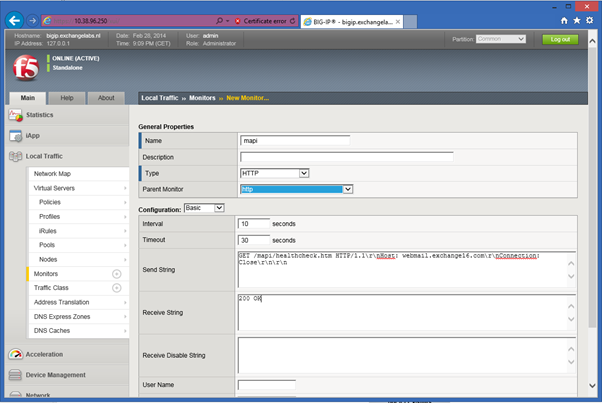
Task: Click the Description input field
Action: [x=346, y=157]
